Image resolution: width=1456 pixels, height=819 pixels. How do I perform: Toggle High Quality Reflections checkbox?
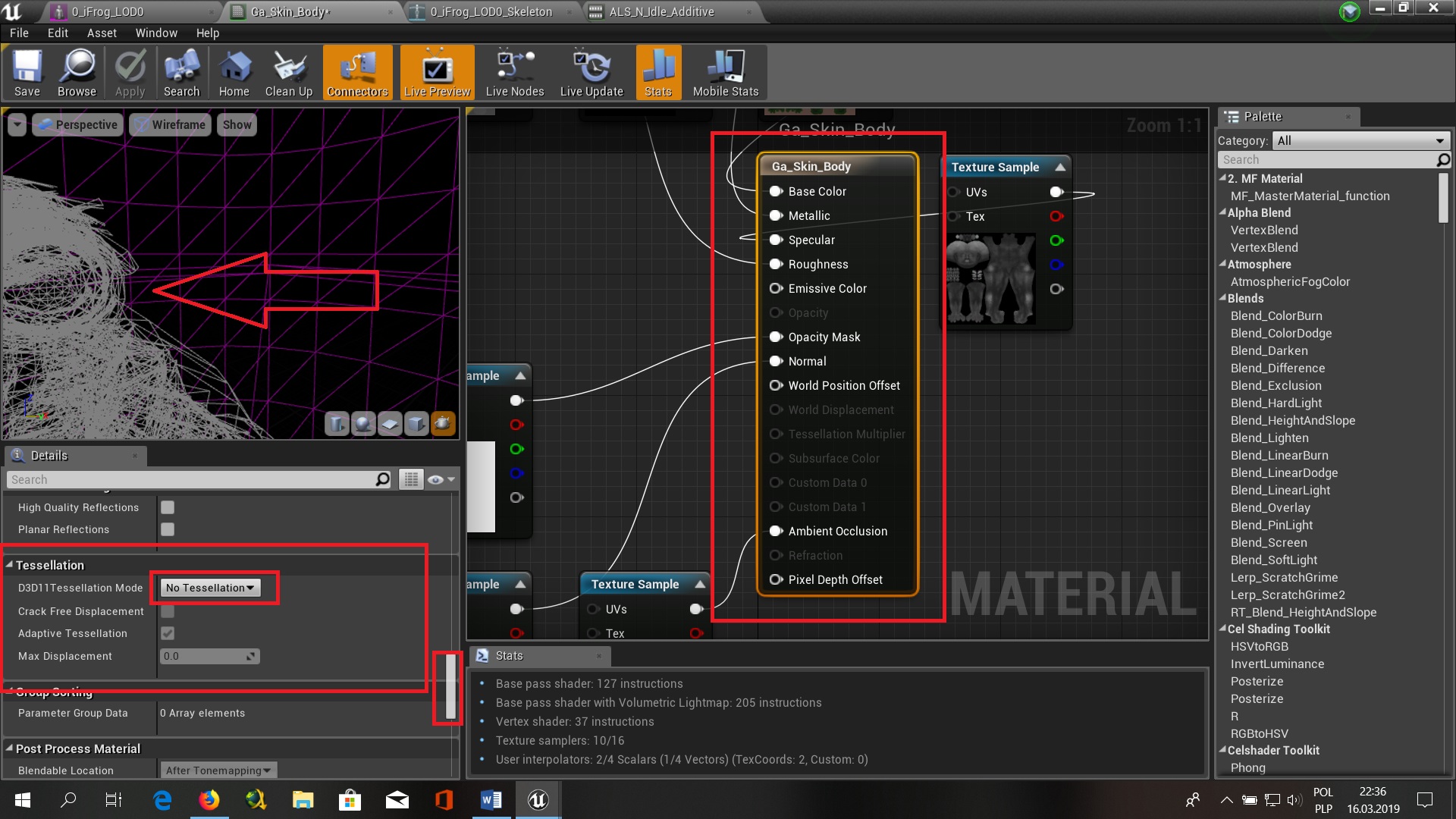167,507
